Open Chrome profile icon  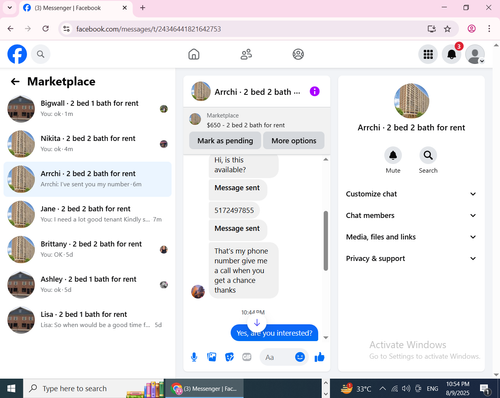(471, 29)
